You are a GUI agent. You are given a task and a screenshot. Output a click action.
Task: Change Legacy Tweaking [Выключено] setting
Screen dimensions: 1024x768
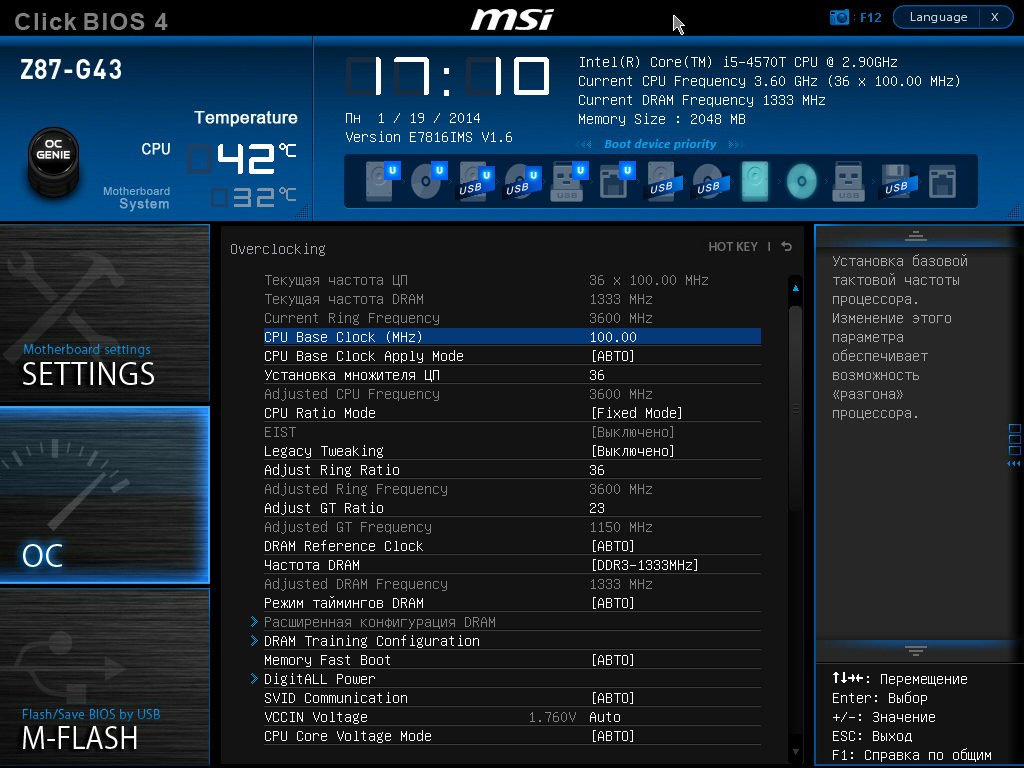(x=512, y=451)
